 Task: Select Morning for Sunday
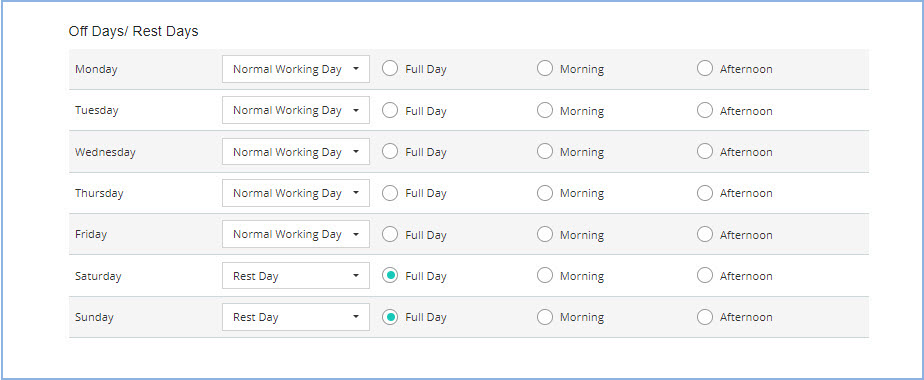[x=545, y=317]
